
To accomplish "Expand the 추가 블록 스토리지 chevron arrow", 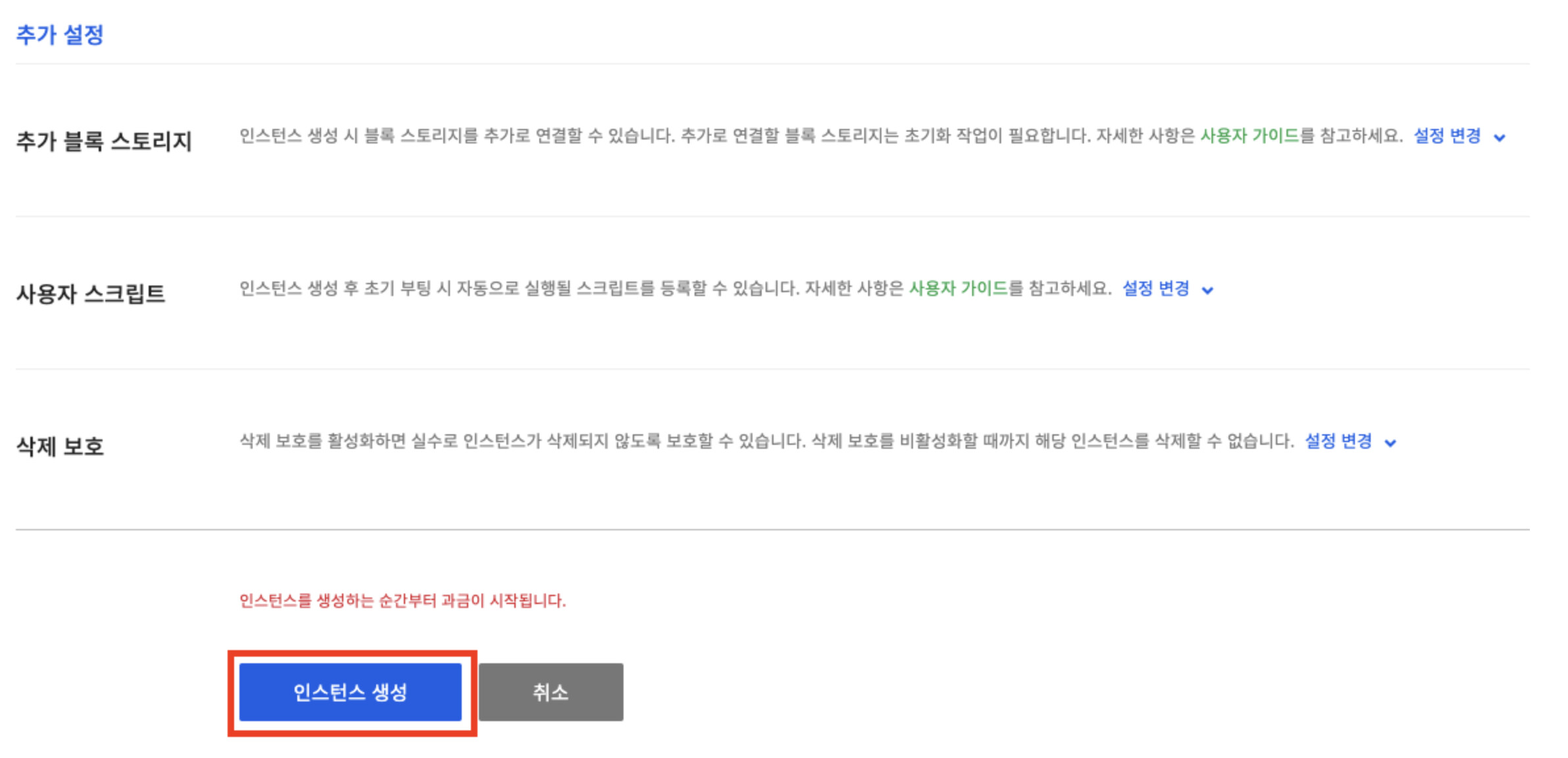I will [x=1500, y=138].
